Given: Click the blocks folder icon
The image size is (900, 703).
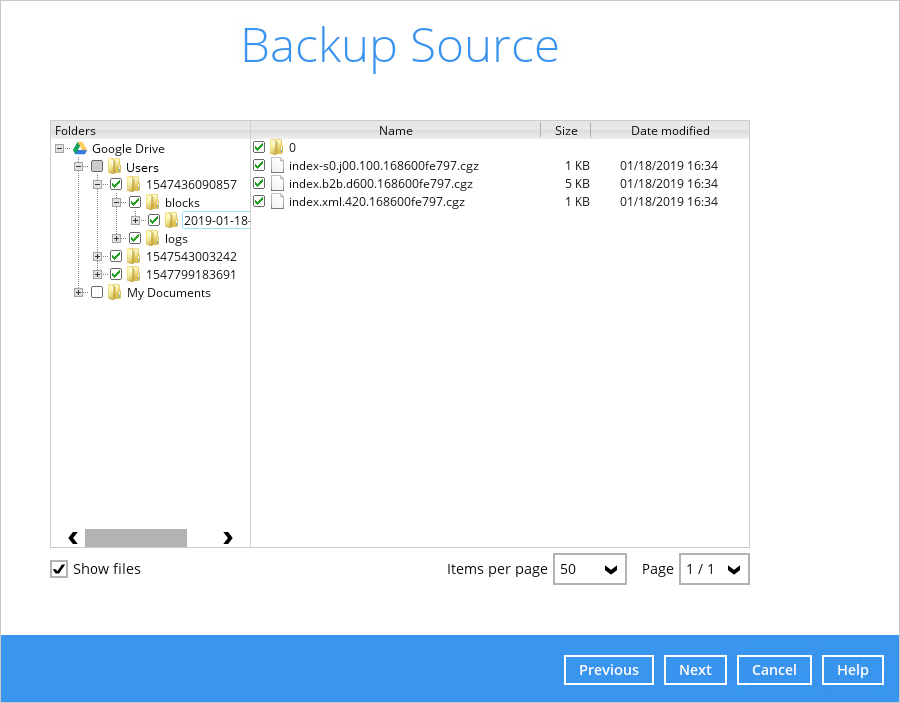Looking at the screenshot, I should (153, 203).
